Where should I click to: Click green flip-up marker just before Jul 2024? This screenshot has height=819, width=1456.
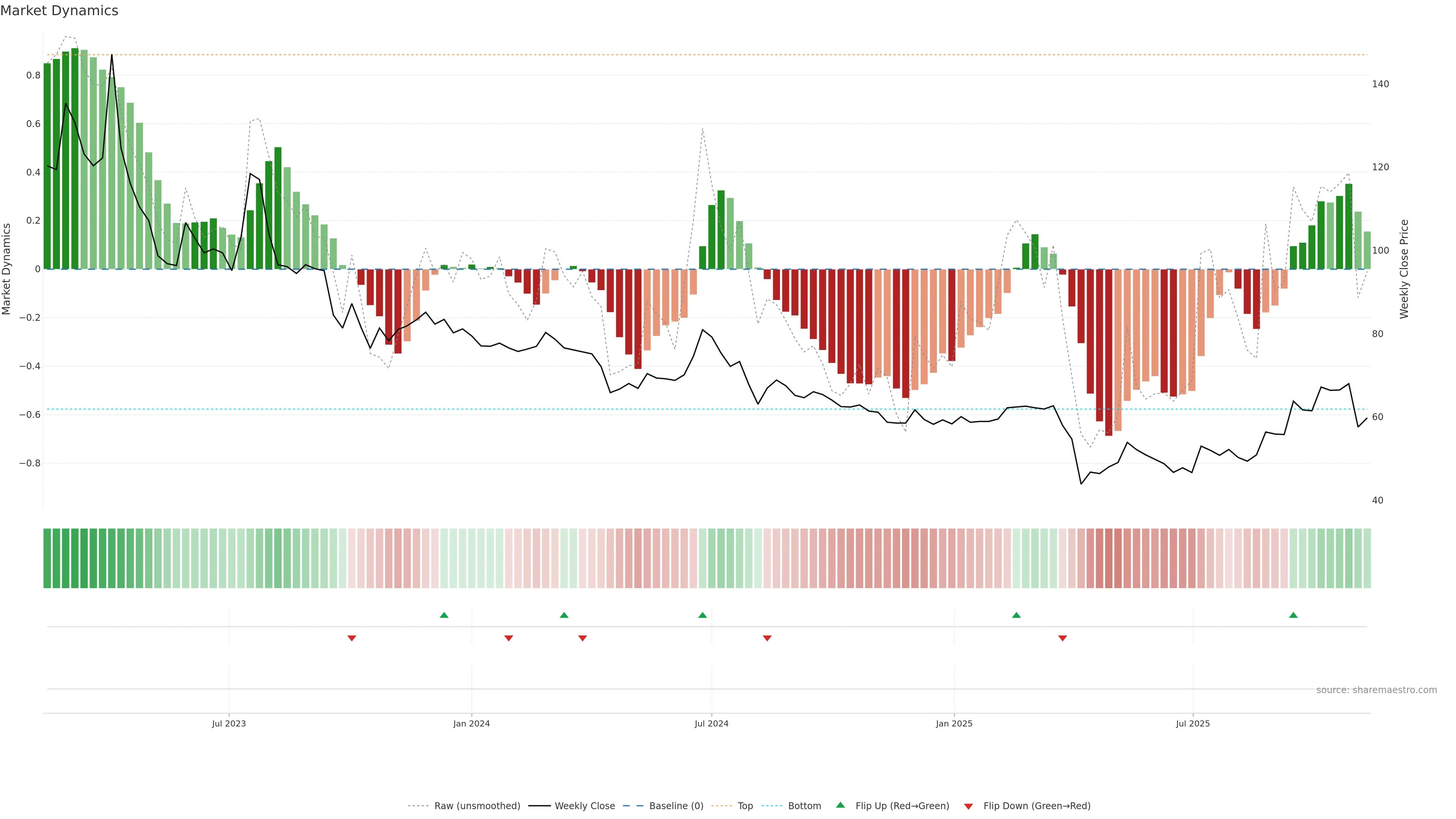[x=703, y=615]
